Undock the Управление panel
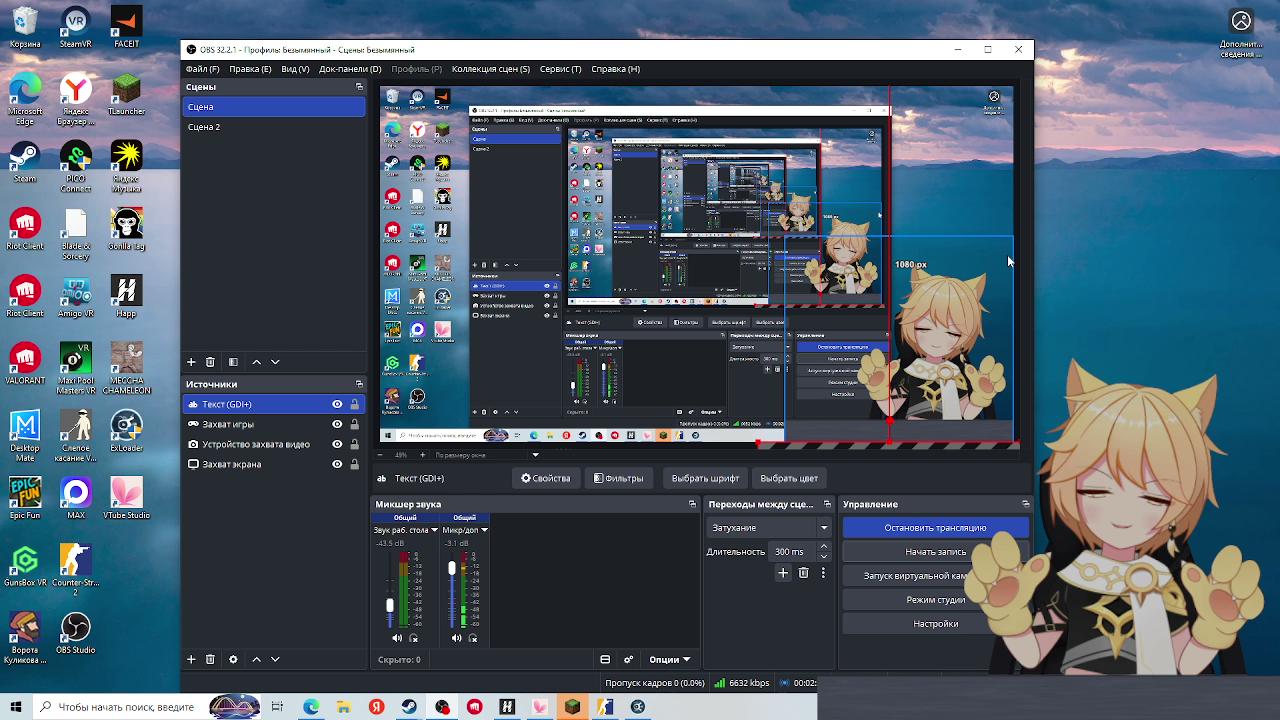This screenshot has width=1280, height=720. [x=1025, y=504]
